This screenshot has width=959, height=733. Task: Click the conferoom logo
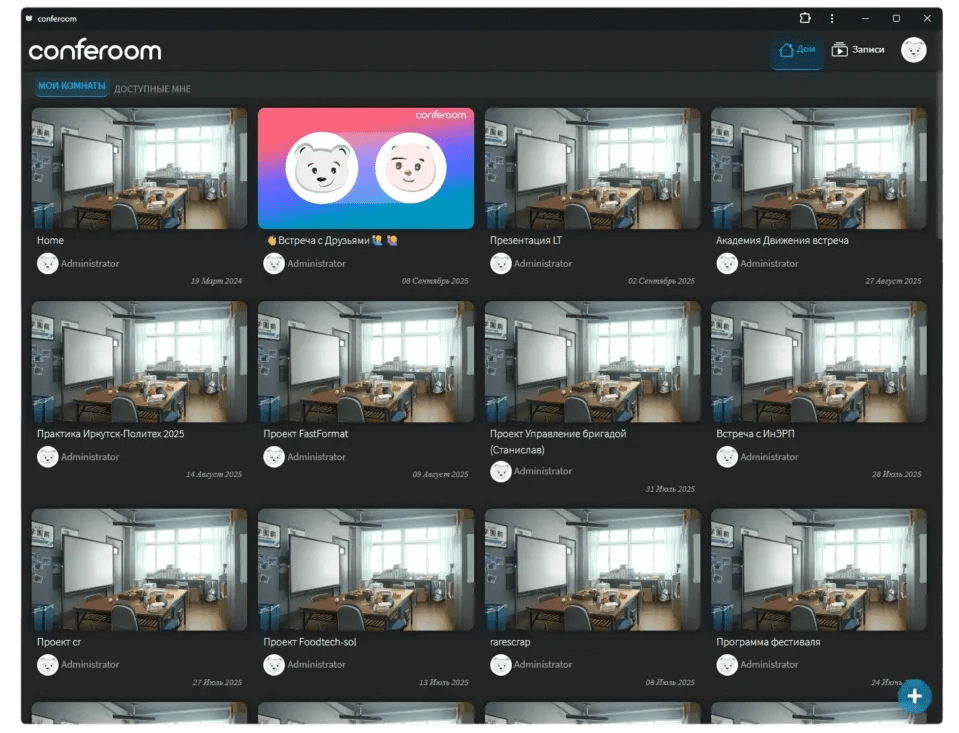click(95, 51)
